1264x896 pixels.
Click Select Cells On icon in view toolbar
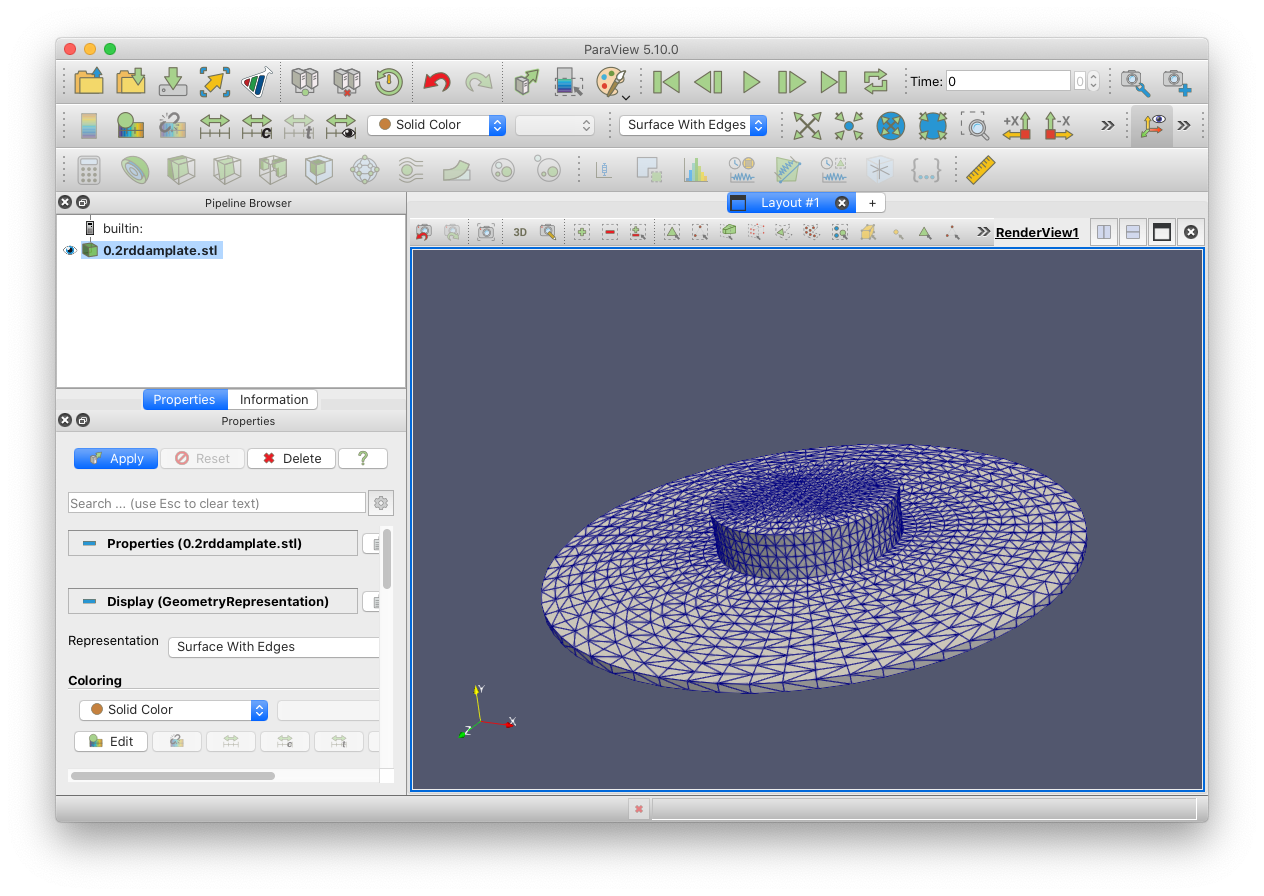pos(672,232)
